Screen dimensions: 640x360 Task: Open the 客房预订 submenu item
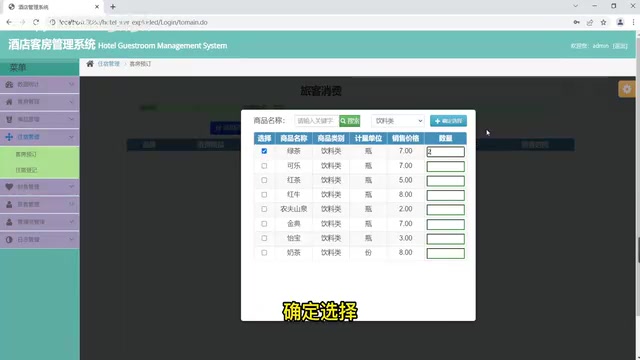tap(26, 154)
